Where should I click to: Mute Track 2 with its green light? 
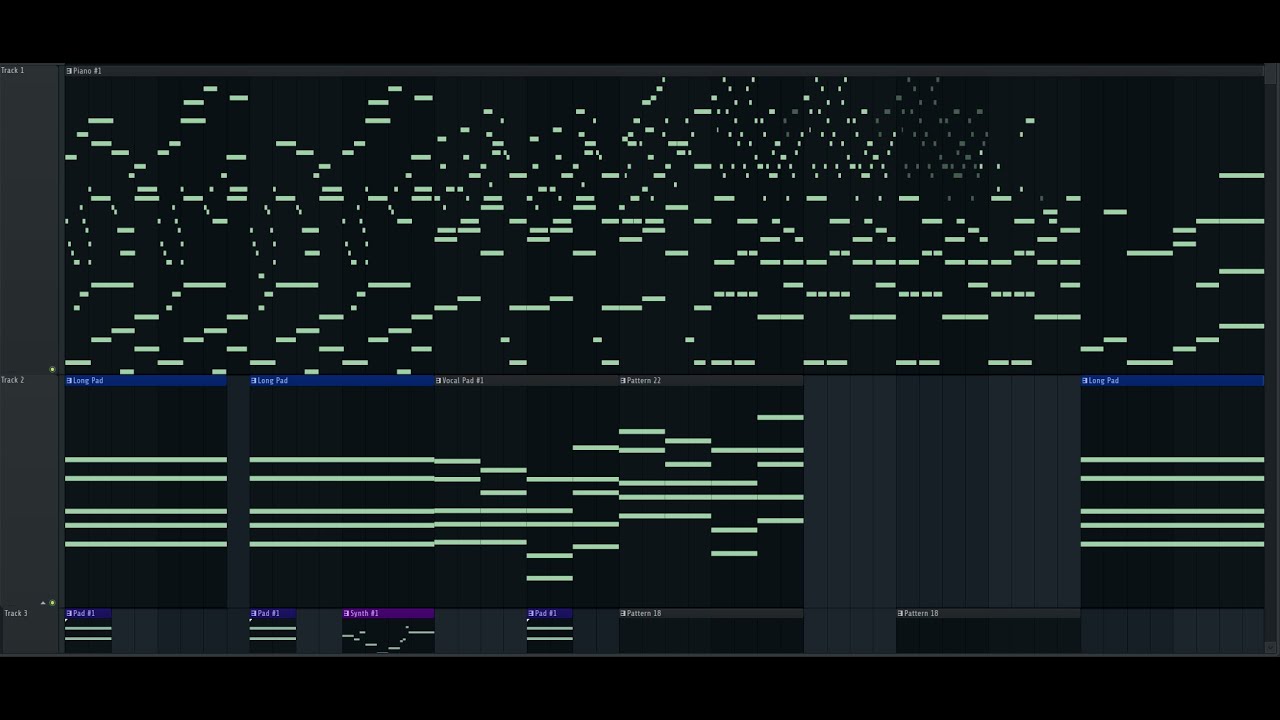[x=52, y=603]
